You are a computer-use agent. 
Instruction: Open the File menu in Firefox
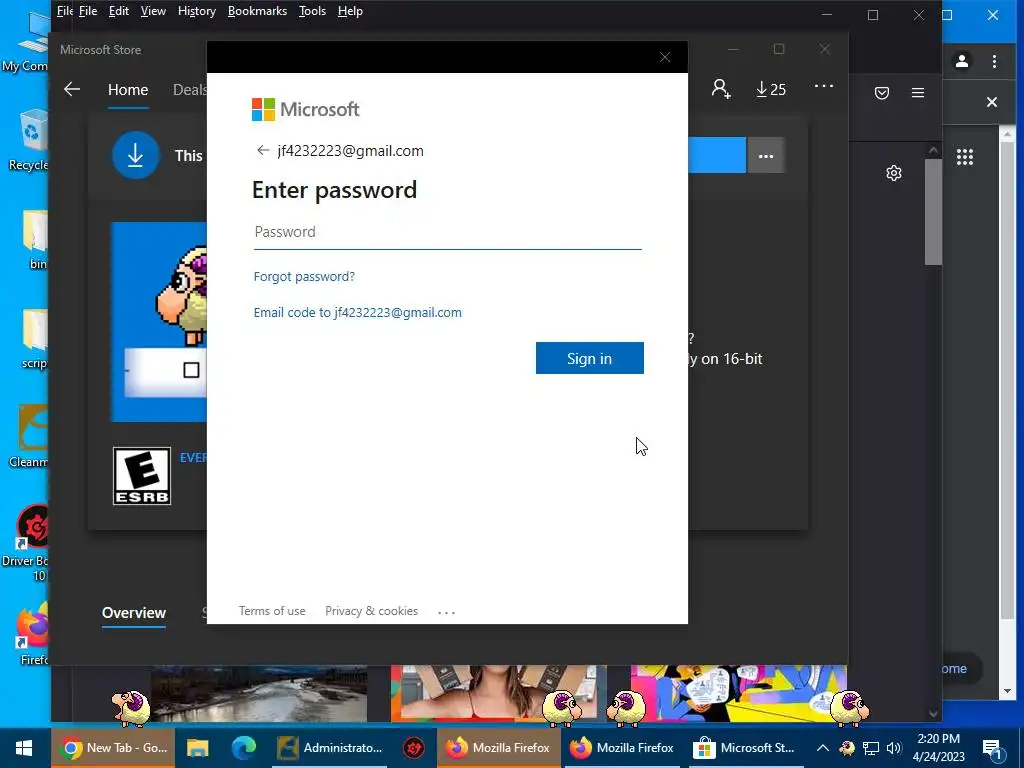[x=88, y=11]
